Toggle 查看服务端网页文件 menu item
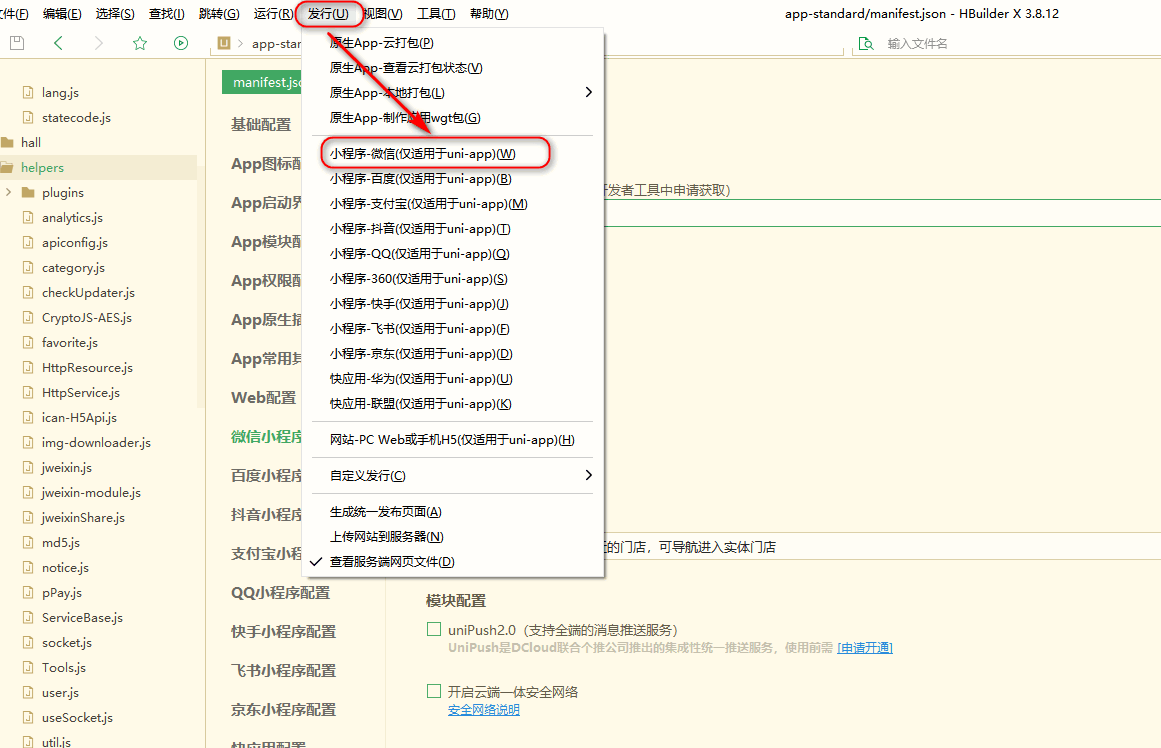 pyautogui.click(x=392, y=562)
